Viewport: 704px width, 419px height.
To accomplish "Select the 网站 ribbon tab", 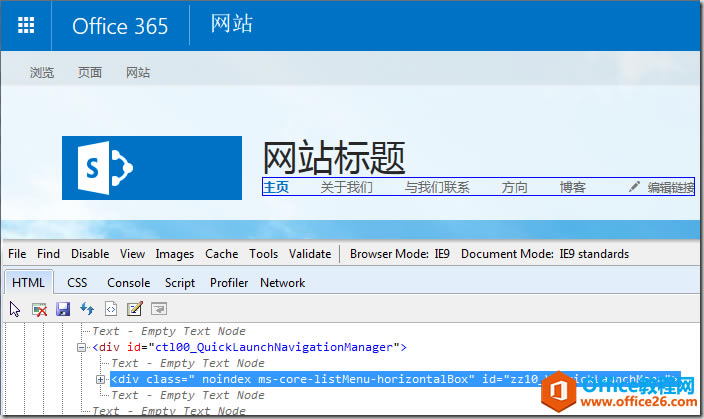I will (x=137, y=73).
